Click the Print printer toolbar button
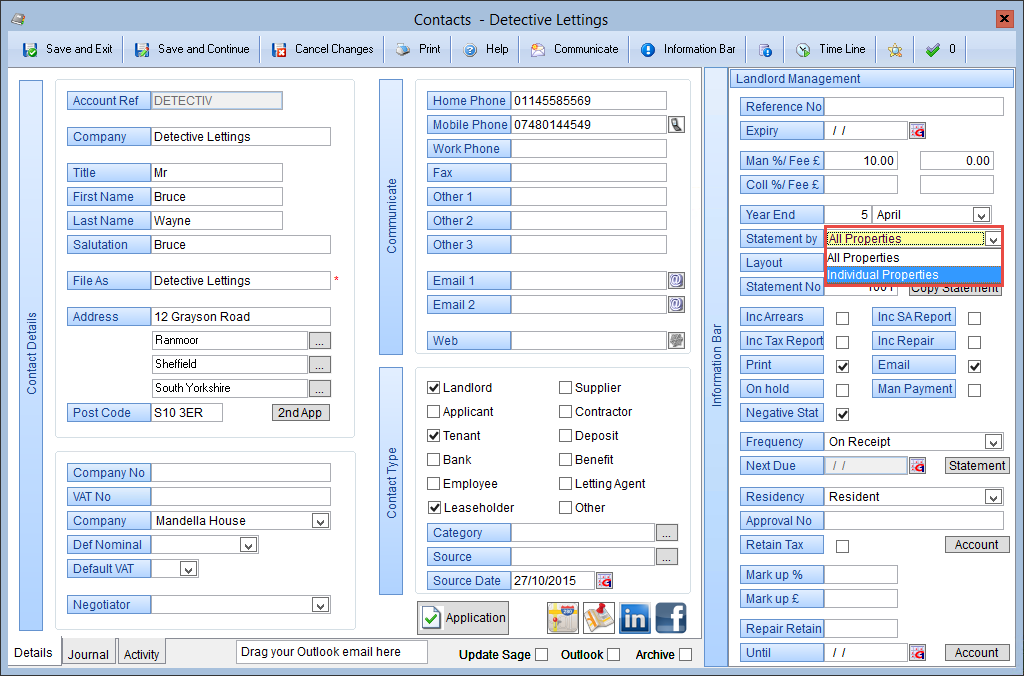The width and height of the screenshot is (1024, 676). tap(419, 49)
